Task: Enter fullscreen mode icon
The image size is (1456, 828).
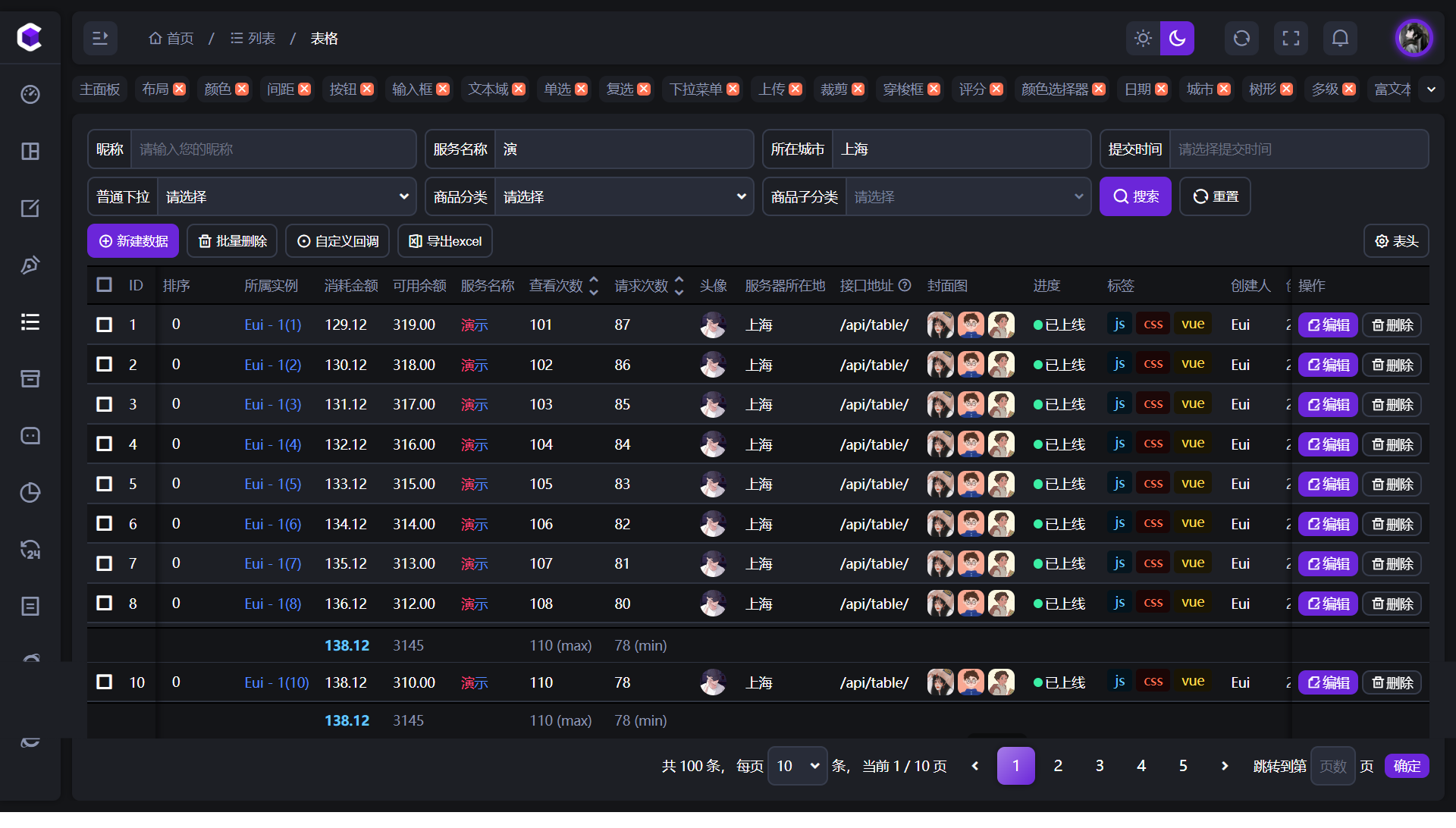Action: [x=1291, y=38]
